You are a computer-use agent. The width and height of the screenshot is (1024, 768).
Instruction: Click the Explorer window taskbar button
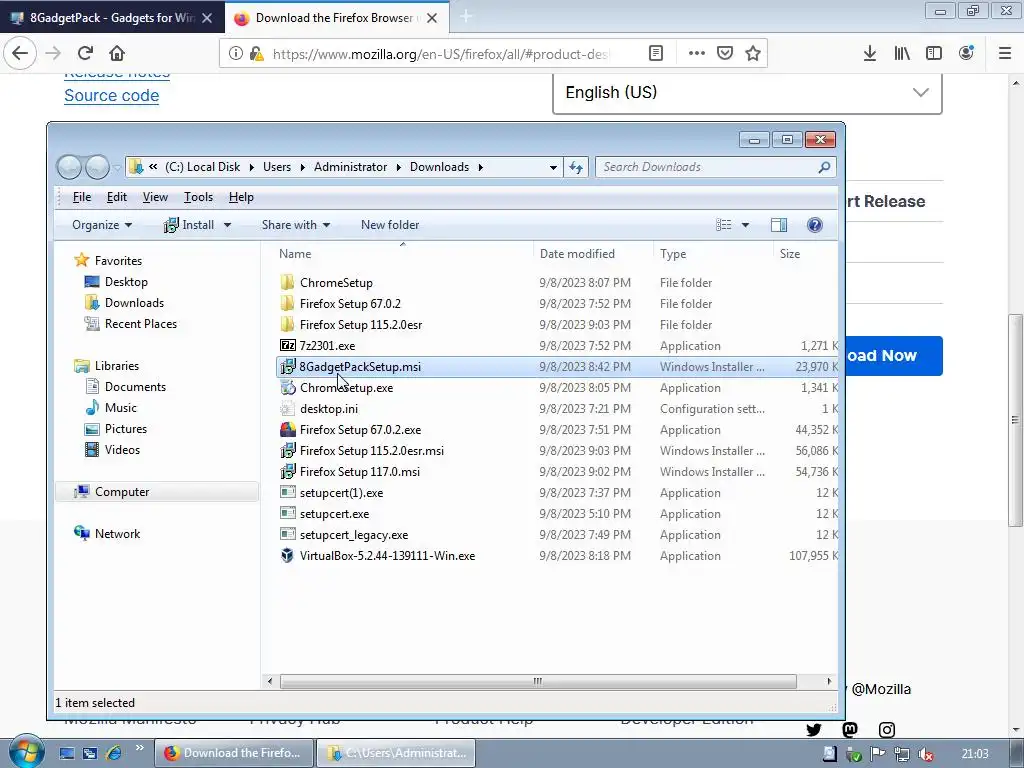(396, 753)
